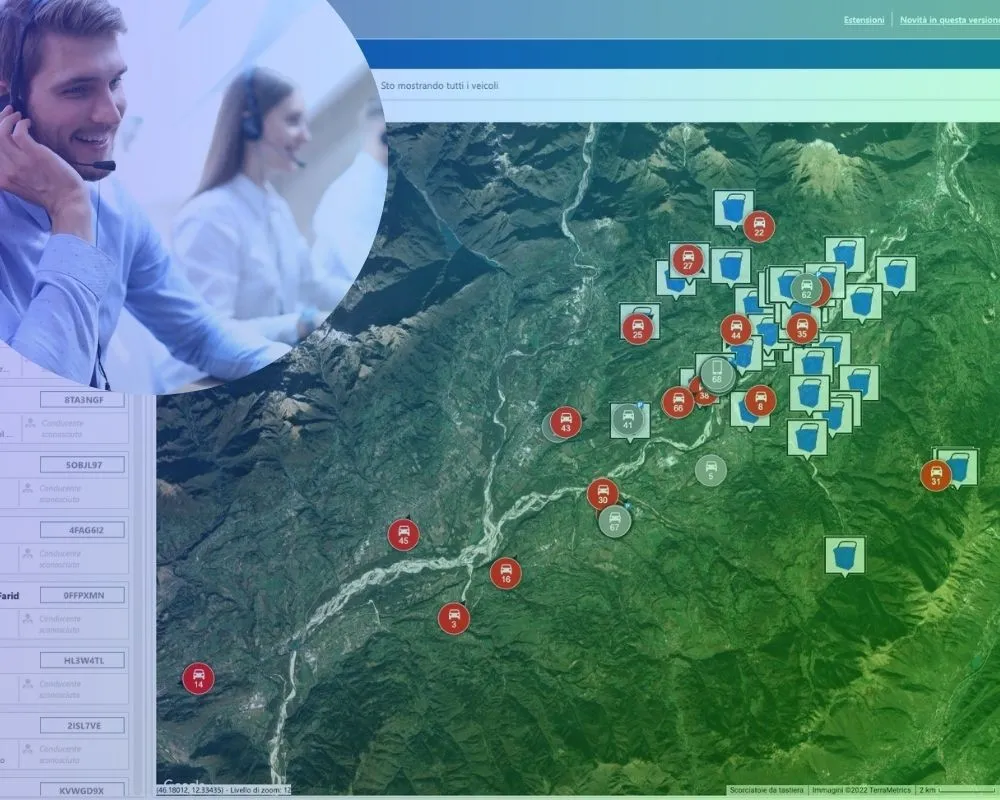
Task: Click driver field under plate 5OBJL97
Action: [62, 493]
